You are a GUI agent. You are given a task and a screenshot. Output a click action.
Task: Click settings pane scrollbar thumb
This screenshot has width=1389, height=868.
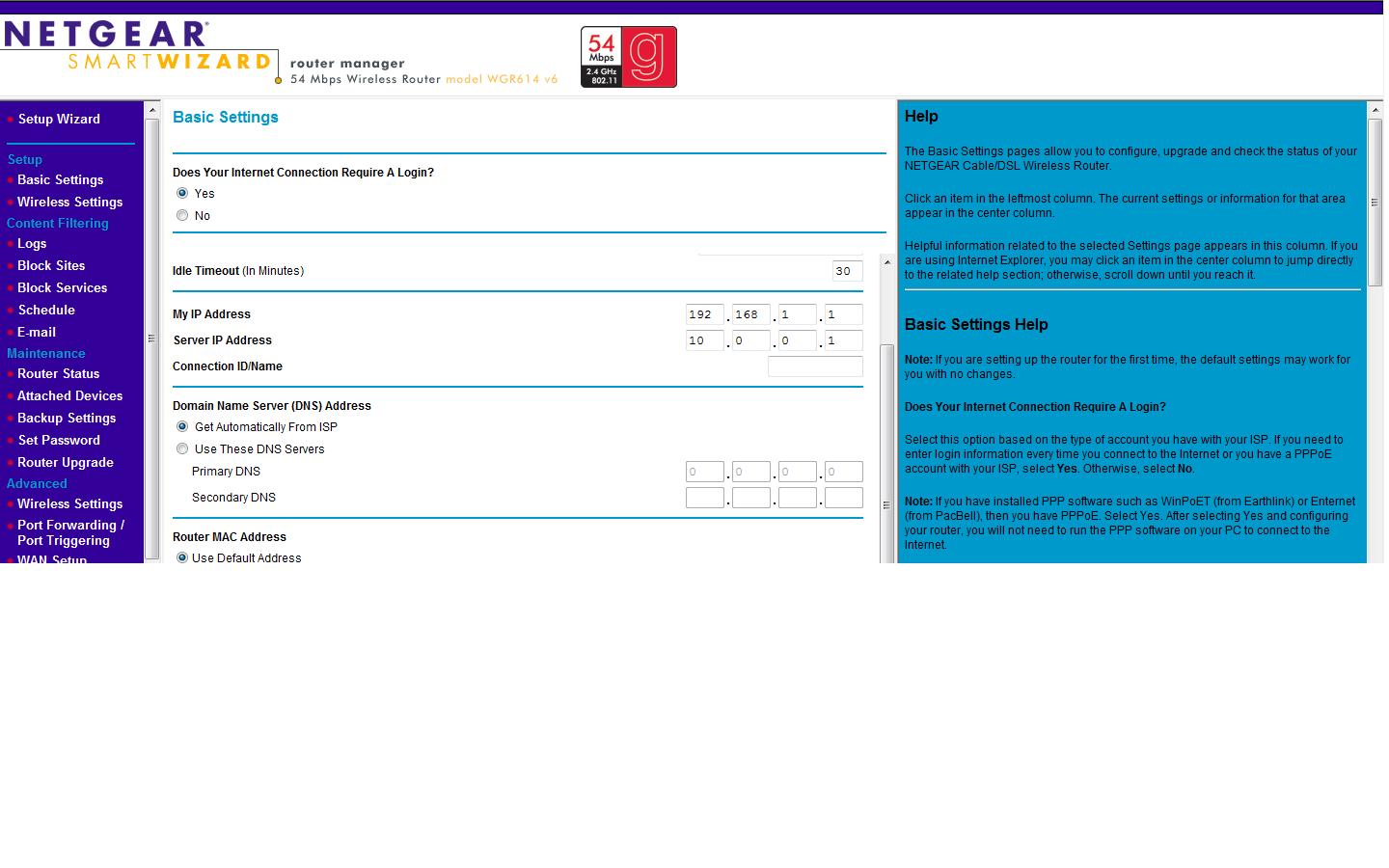point(887,453)
